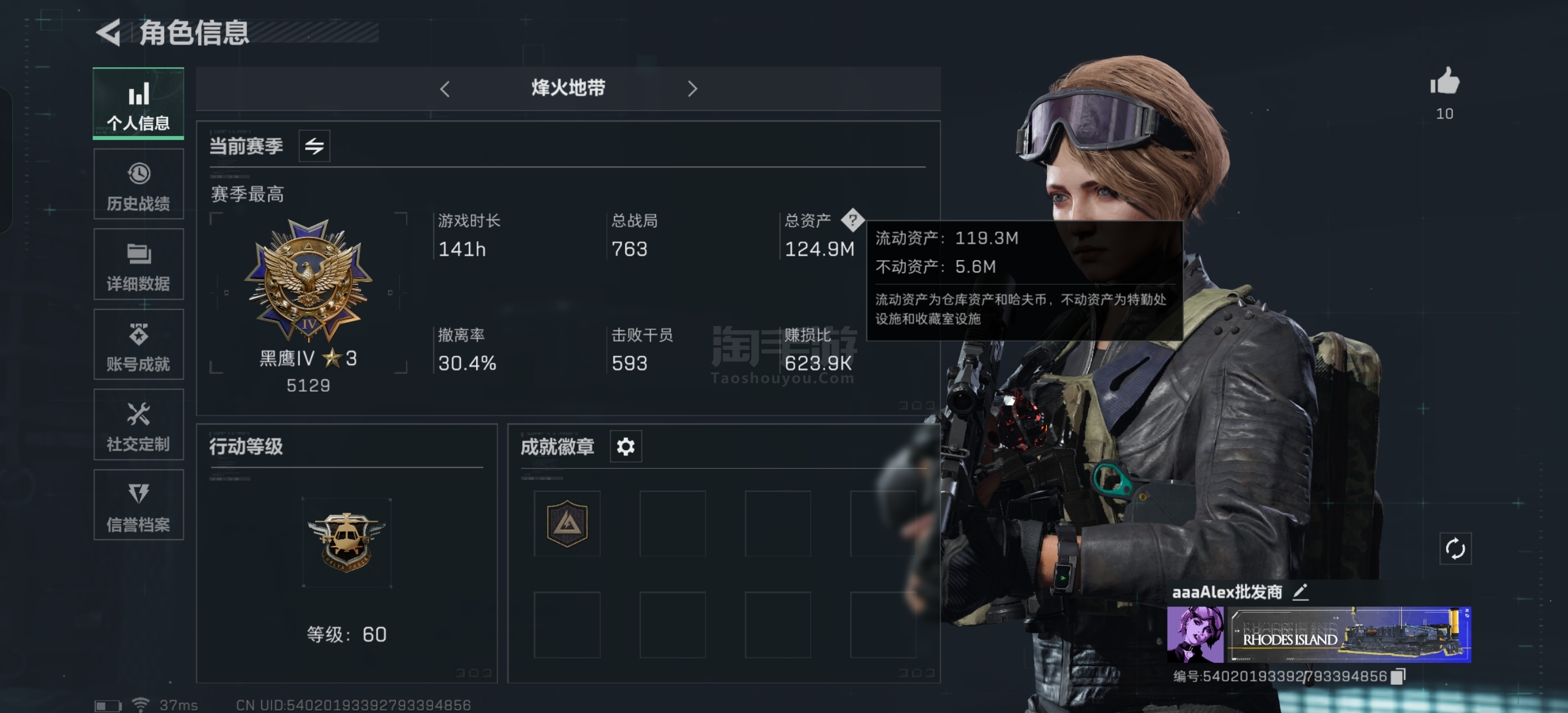Screen dimensions: 1568x713
Task: Open the 烽火地带 mode selector
Action: (568, 89)
